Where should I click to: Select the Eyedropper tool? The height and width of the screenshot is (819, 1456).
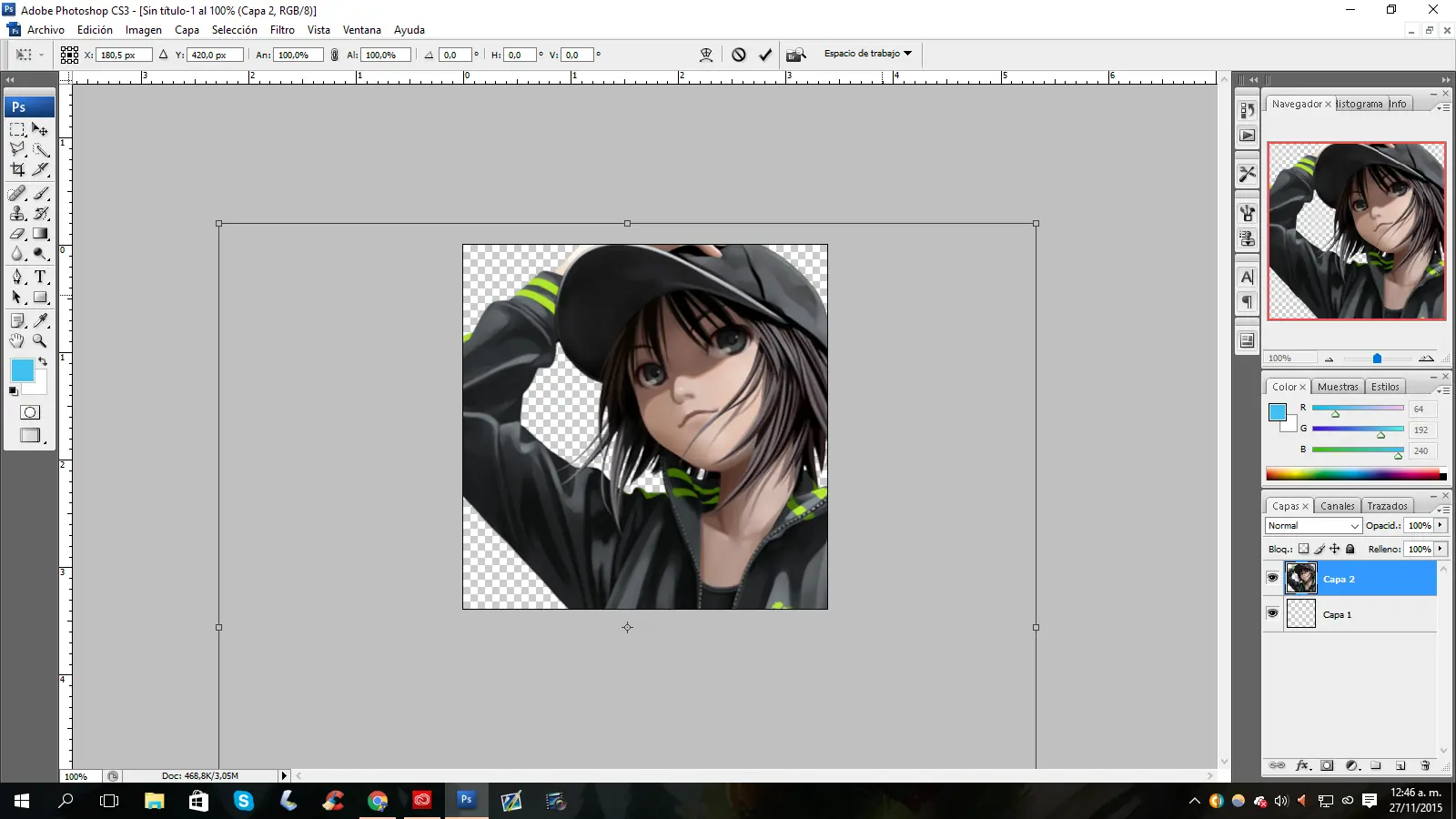point(40,320)
